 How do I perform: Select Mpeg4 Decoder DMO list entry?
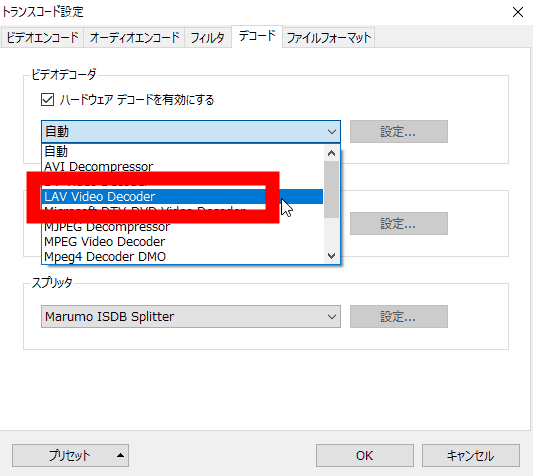click(x=182, y=257)
